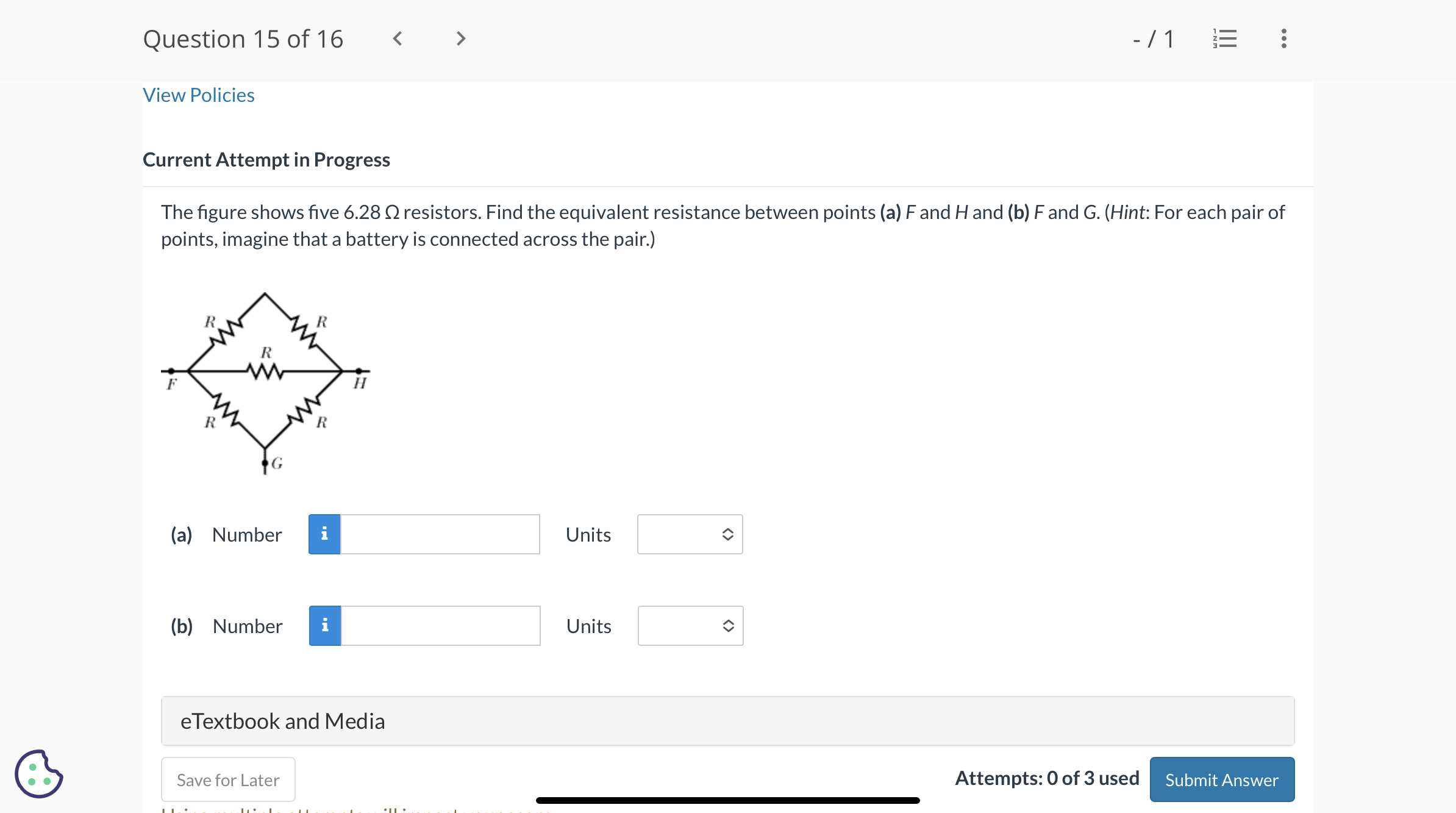The height and width of the screenshot is (813, 1456).
Task: Select the Question 15 of 16 header
Action: click(243, 38)
